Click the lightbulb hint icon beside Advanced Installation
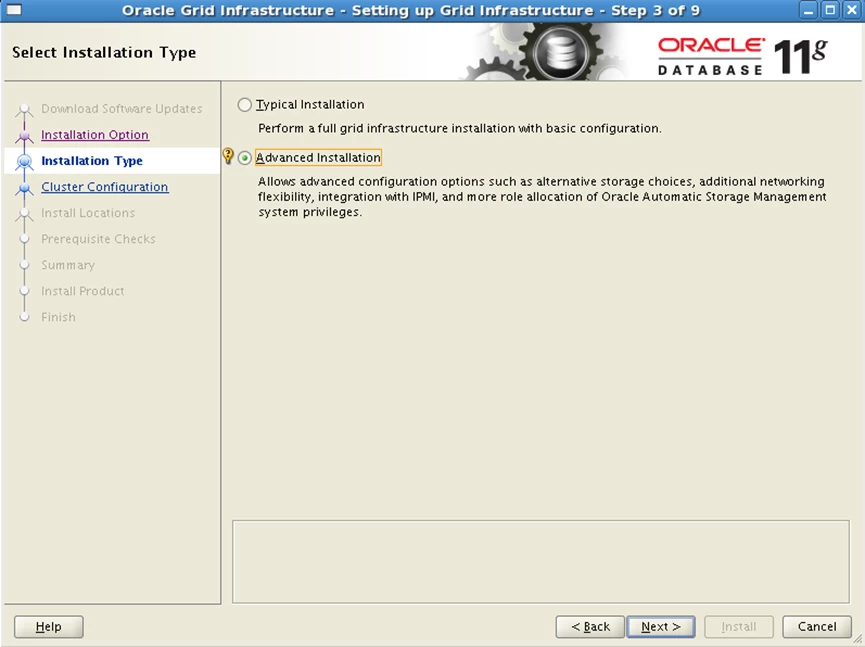The width and height of the screenshot is (865, 647). tap(228, 156)
